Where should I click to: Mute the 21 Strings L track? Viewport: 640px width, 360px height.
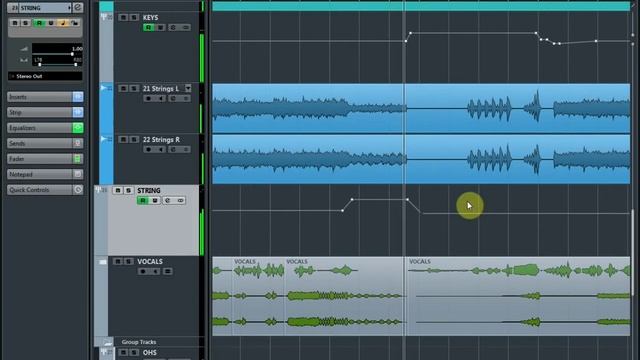(123, 89)
